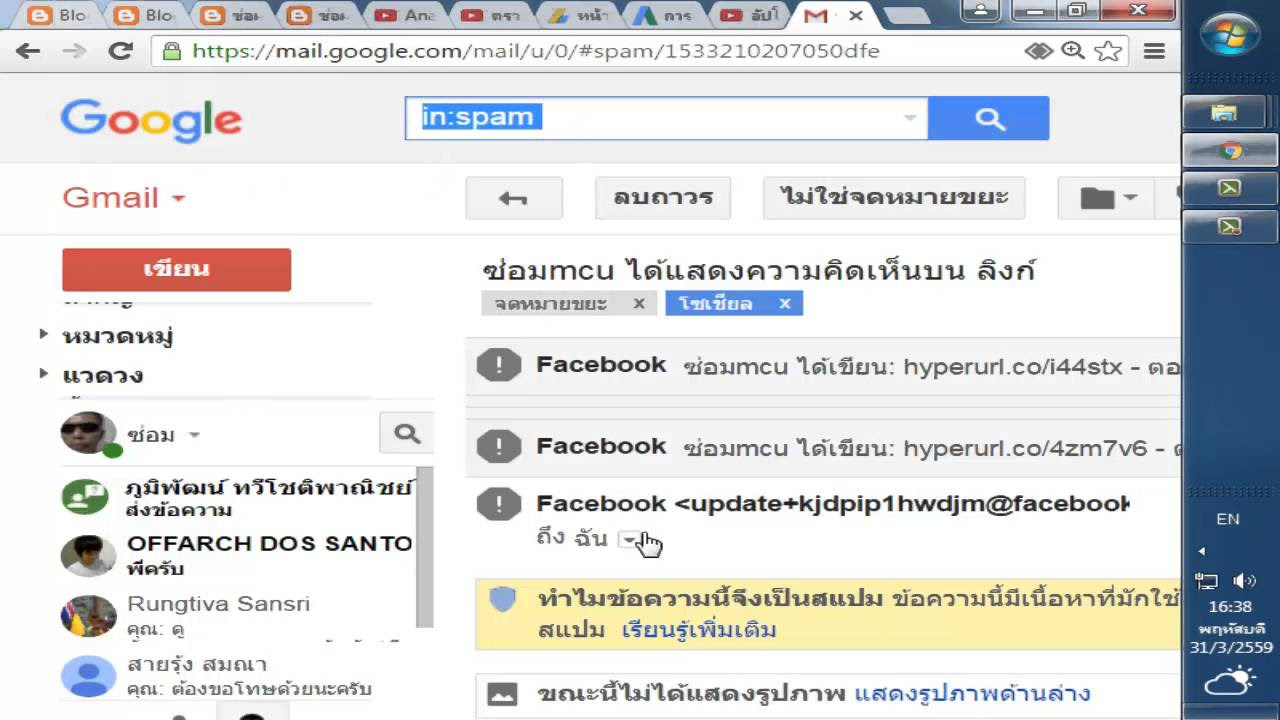
Task: Click the extension icon left of zoom magnifier
Action: tap(1039, 51)
